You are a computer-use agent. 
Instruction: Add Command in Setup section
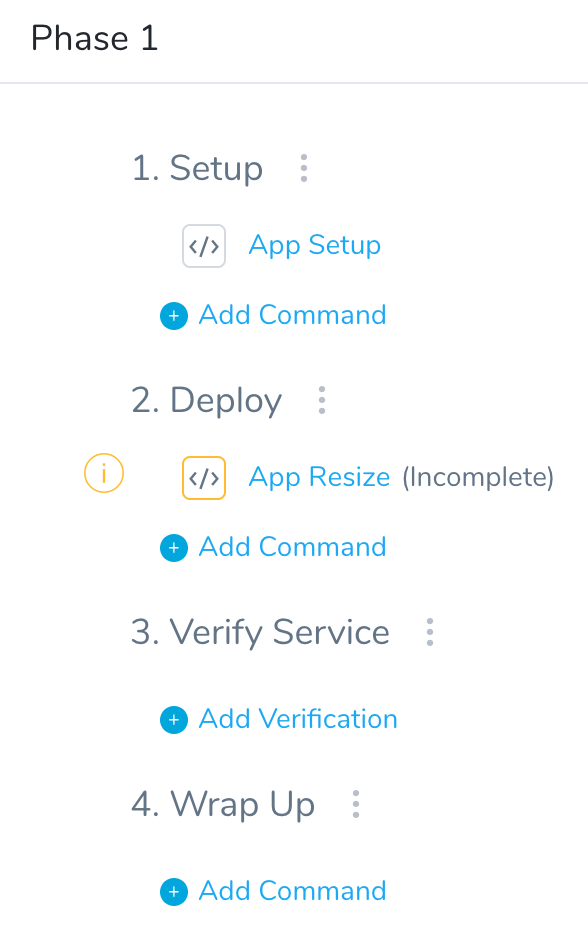click(x=293, y=315)
